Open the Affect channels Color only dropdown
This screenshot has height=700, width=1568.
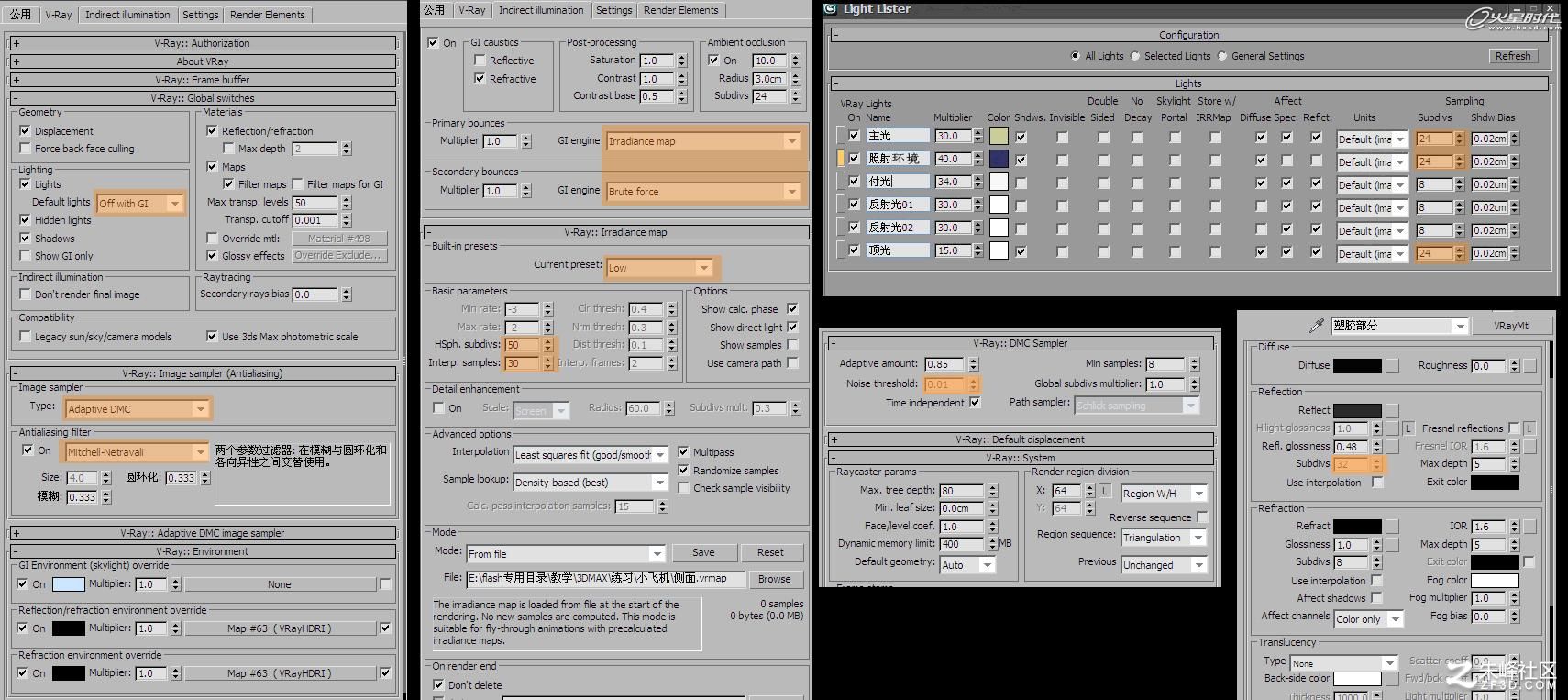point(1368,619)
